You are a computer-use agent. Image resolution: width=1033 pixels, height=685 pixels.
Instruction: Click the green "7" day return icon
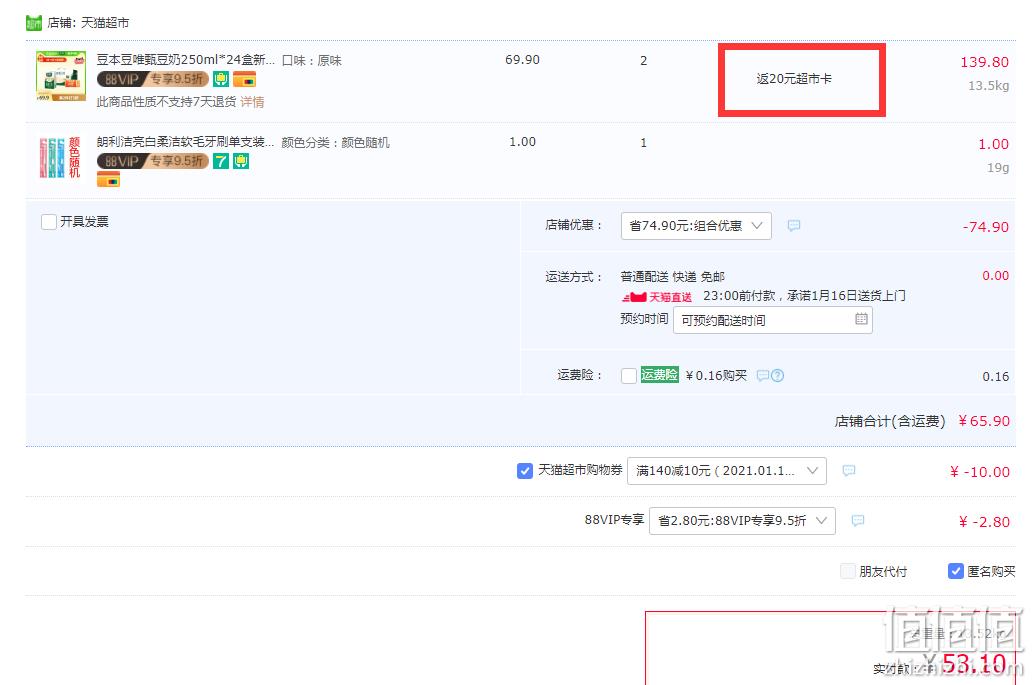[x=221, y=161]
